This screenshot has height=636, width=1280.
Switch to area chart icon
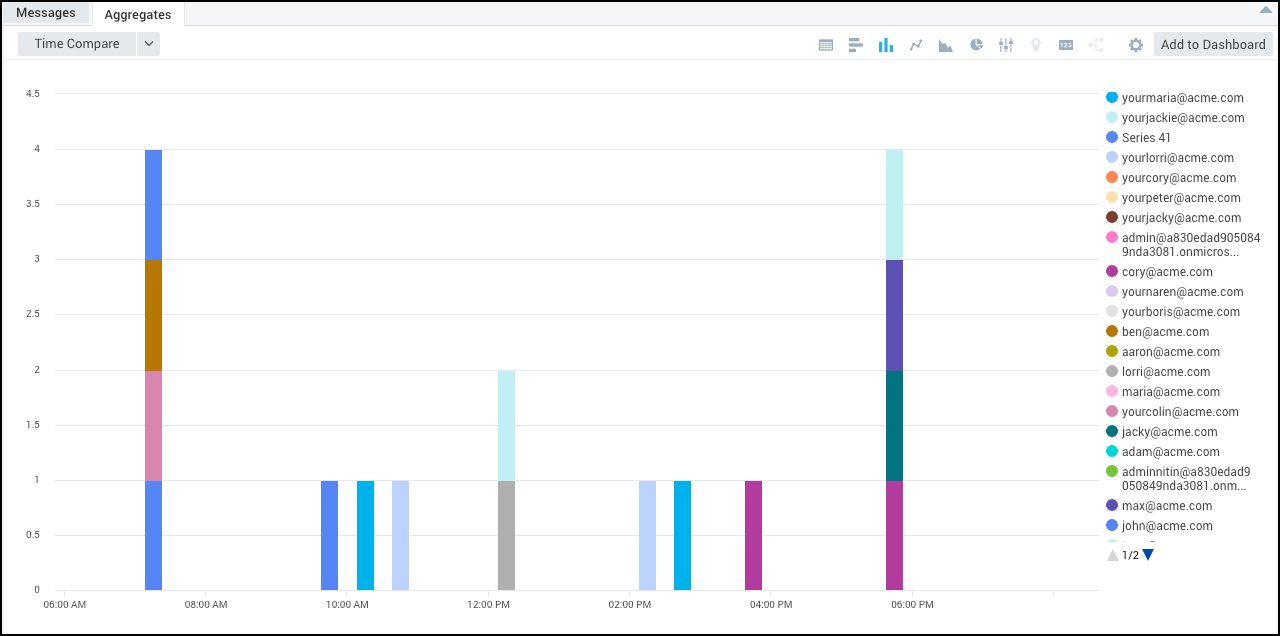(946, 45)
